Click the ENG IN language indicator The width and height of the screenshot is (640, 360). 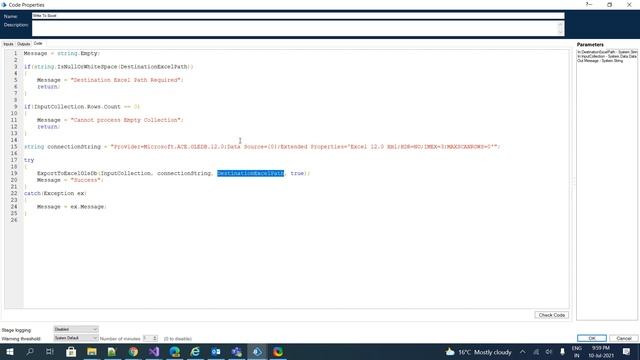pyautogui.click(x=577, y=352)
